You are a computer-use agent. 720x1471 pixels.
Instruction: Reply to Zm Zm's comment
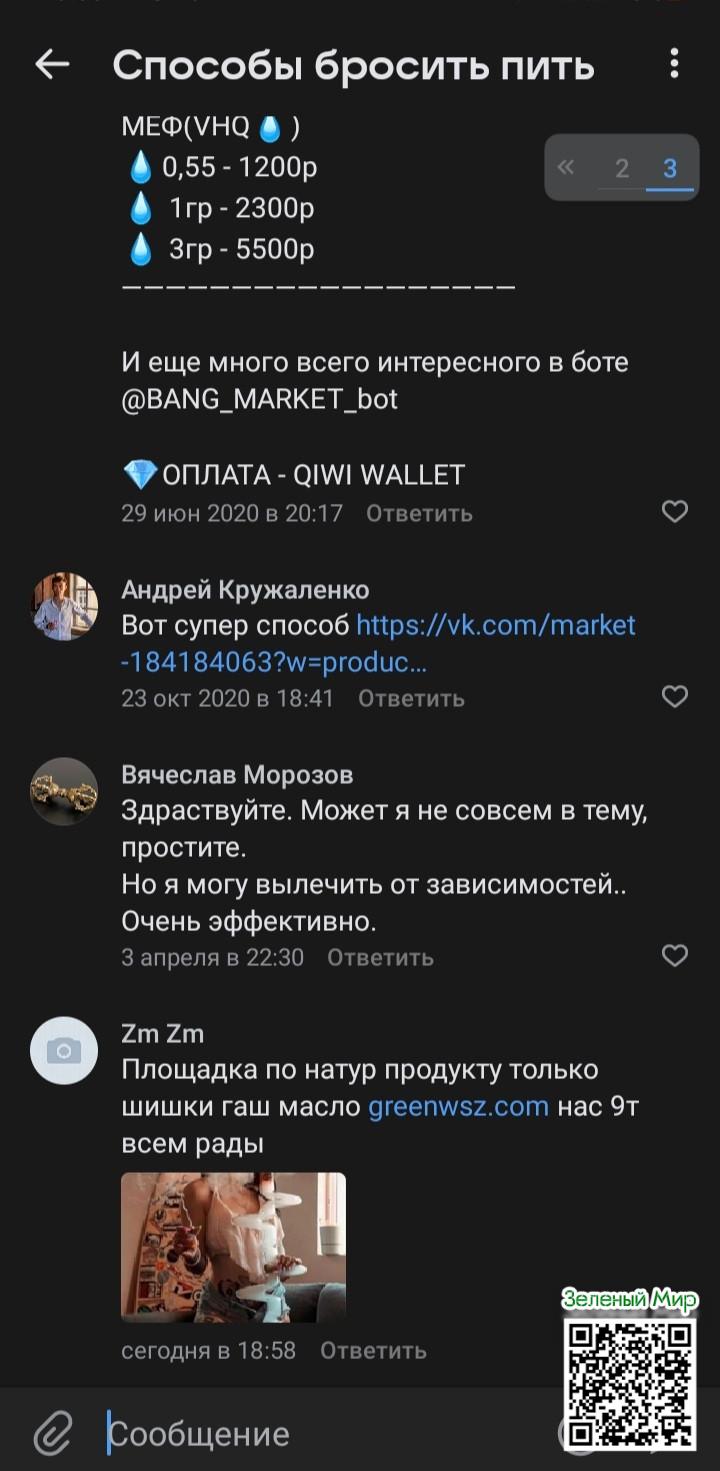tap(373, 1350)
